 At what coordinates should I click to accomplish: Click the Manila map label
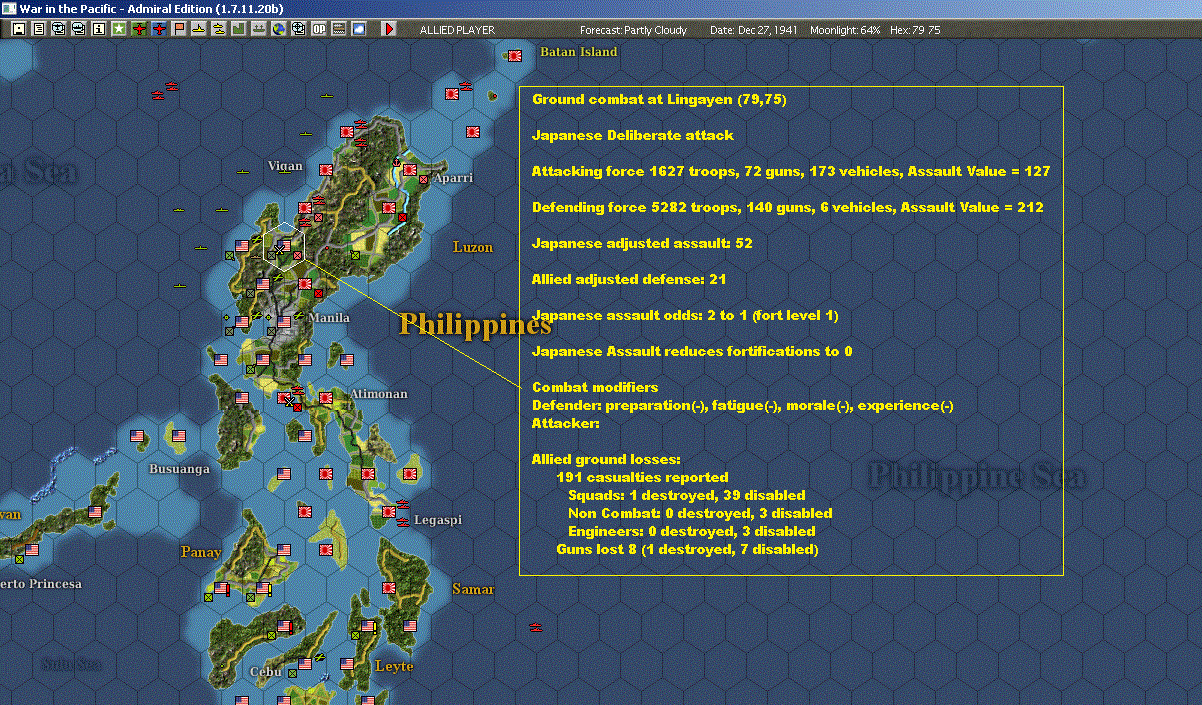(x=329, y=318)
